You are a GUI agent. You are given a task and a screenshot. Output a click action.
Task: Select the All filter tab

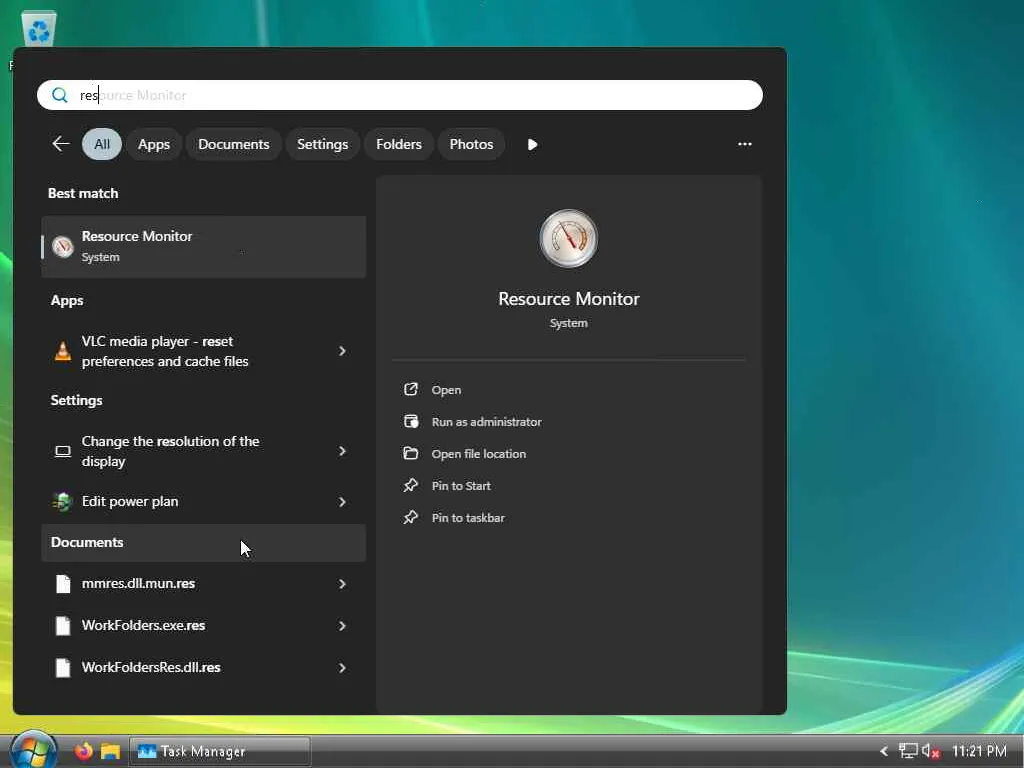click(102, 144)
